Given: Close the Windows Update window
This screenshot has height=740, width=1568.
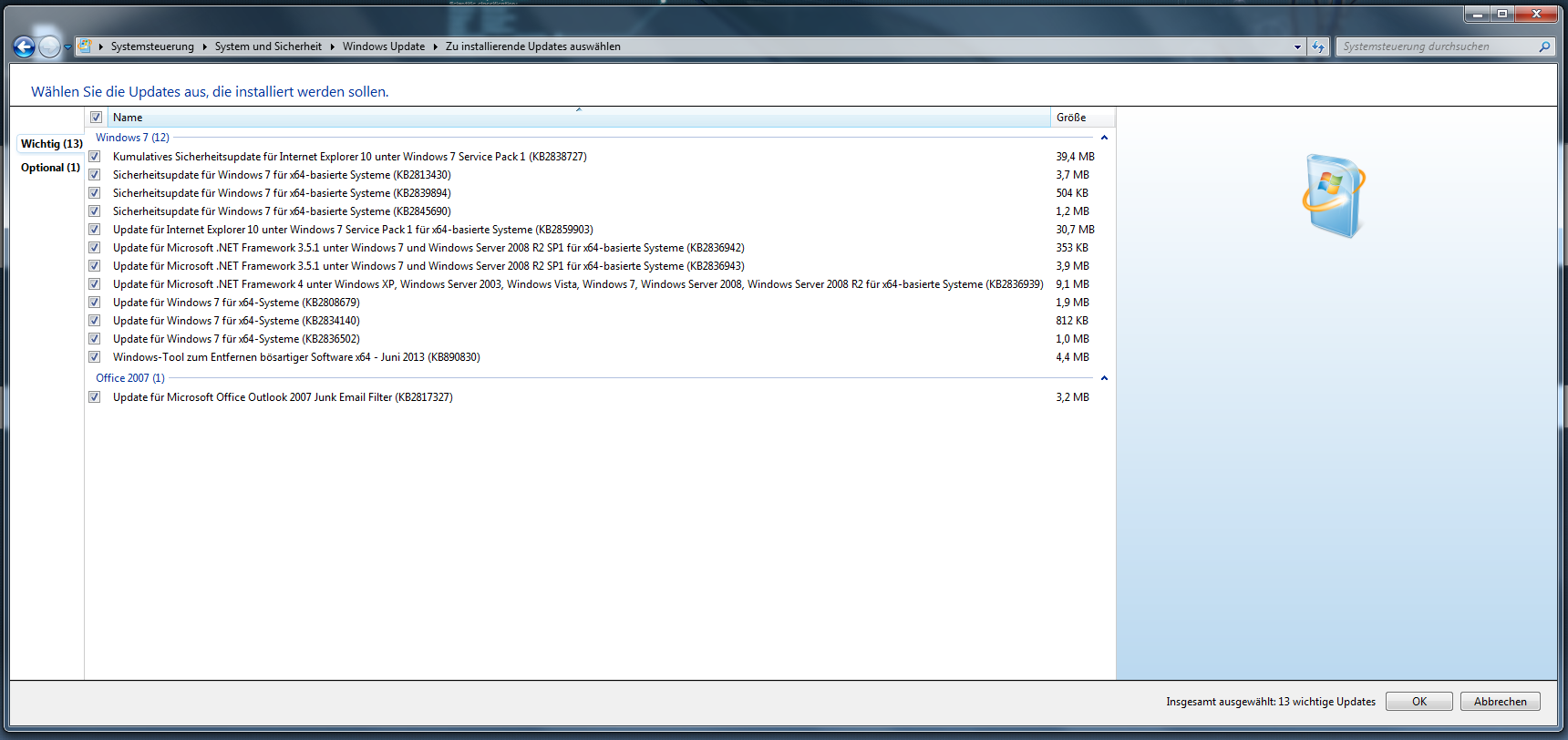Looking at the screenshot, I should pyautogui.click(x=1536, y=14).
